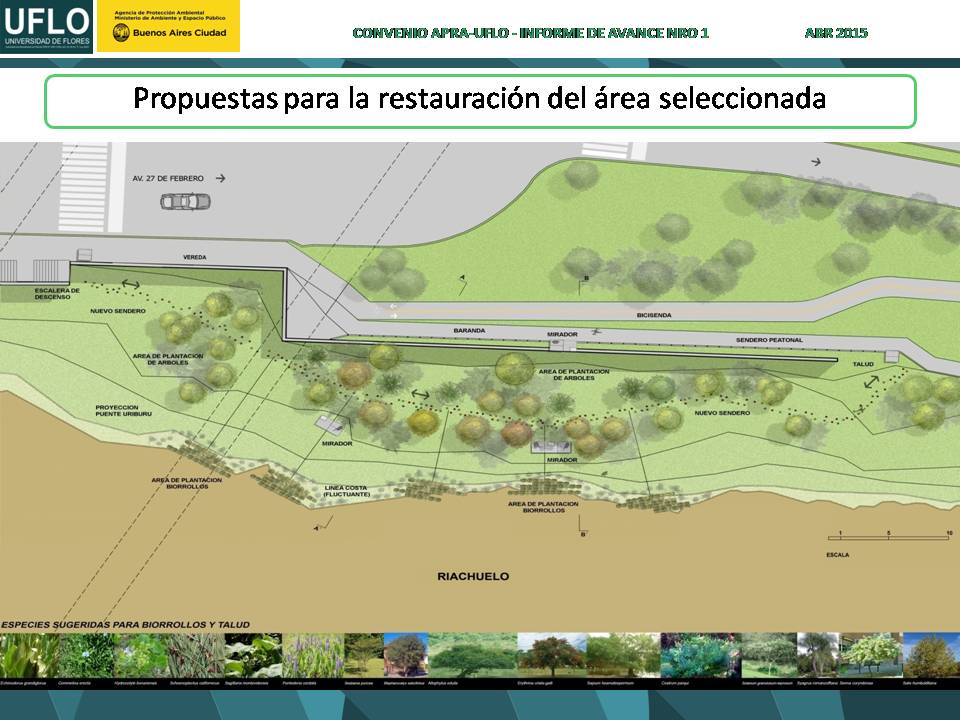Click the direction arrow beside Av. 27 de Febrero label

pyautogui.click(x=220, y=178)
